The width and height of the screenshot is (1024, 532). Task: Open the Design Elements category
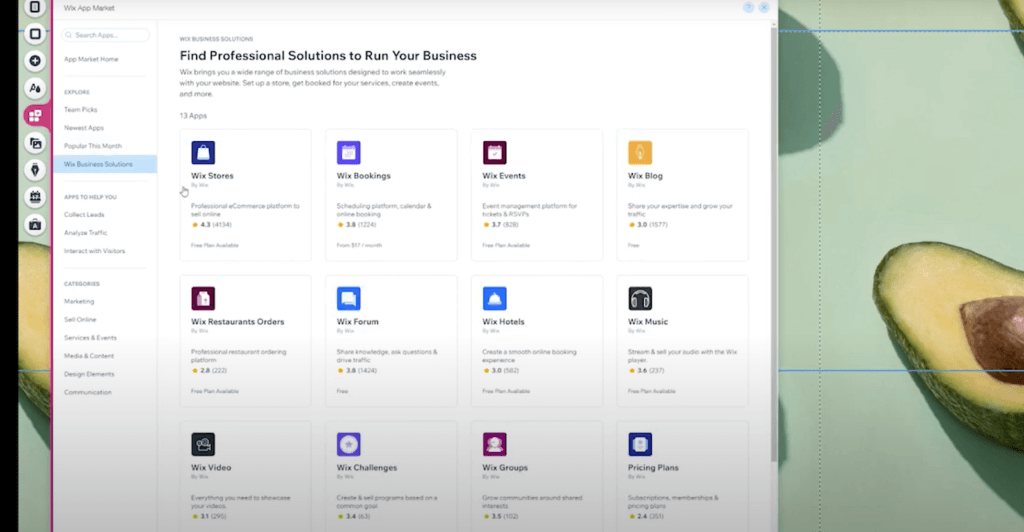click(89, 375)
